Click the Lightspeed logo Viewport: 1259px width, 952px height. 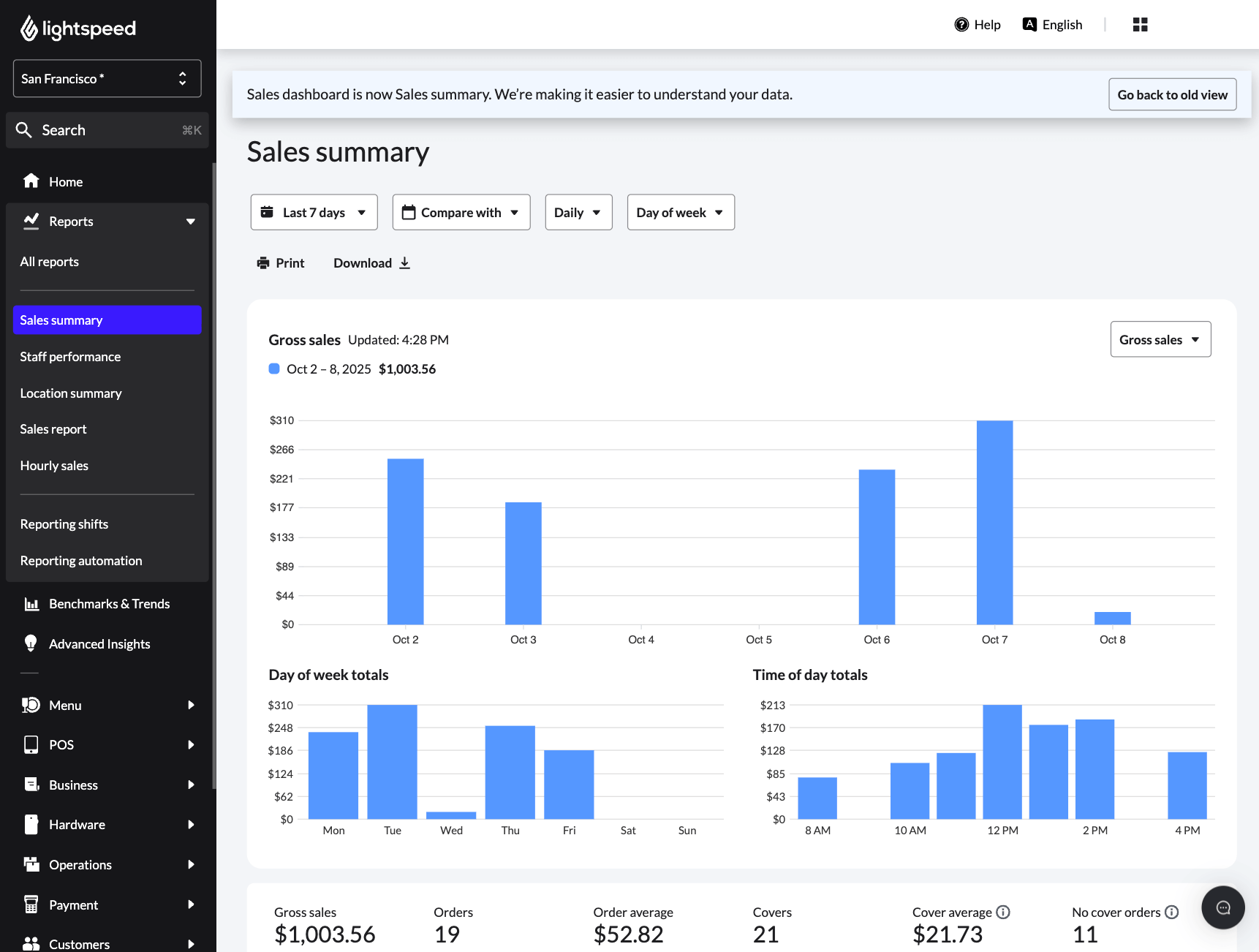pyautogui.click(x=78, y=28)
